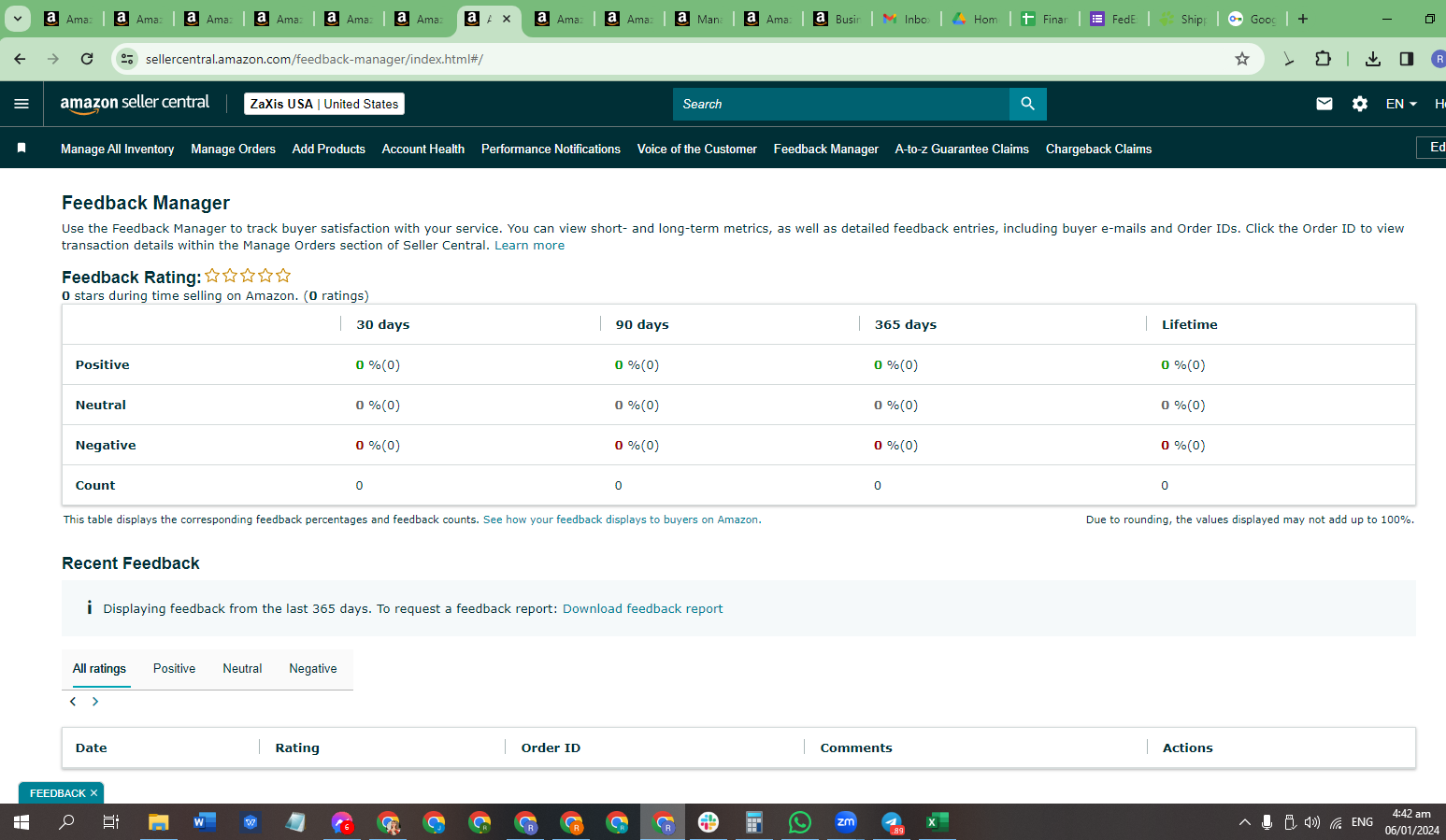Open Slack from the taskbar
1446x840 pixels.
(x=709, y=822)
